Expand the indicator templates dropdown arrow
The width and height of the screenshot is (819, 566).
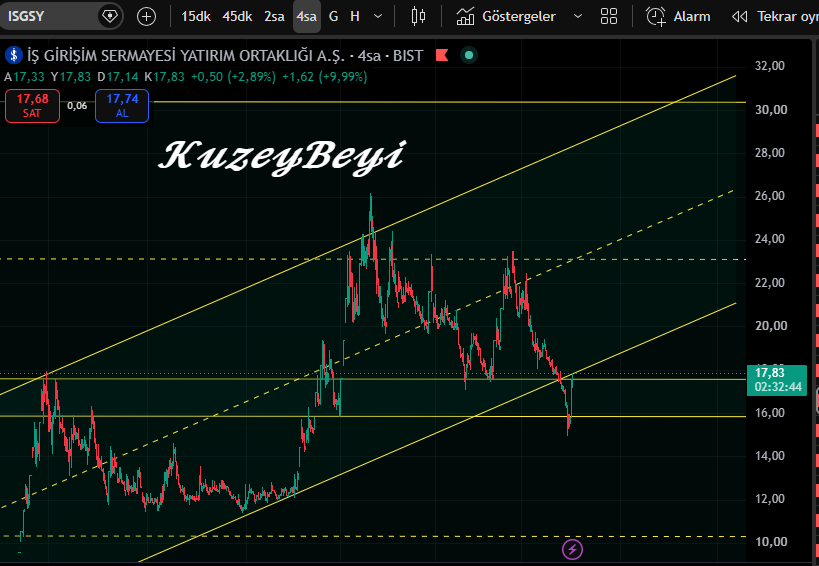(x=578, y=17)
